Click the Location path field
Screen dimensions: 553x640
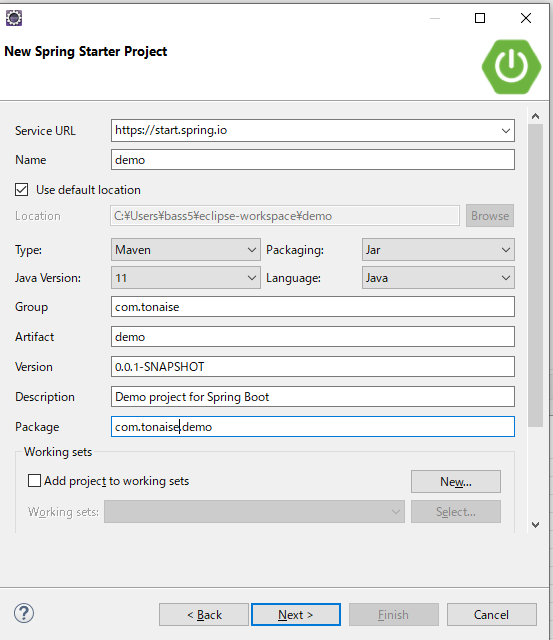coord(285,216)
